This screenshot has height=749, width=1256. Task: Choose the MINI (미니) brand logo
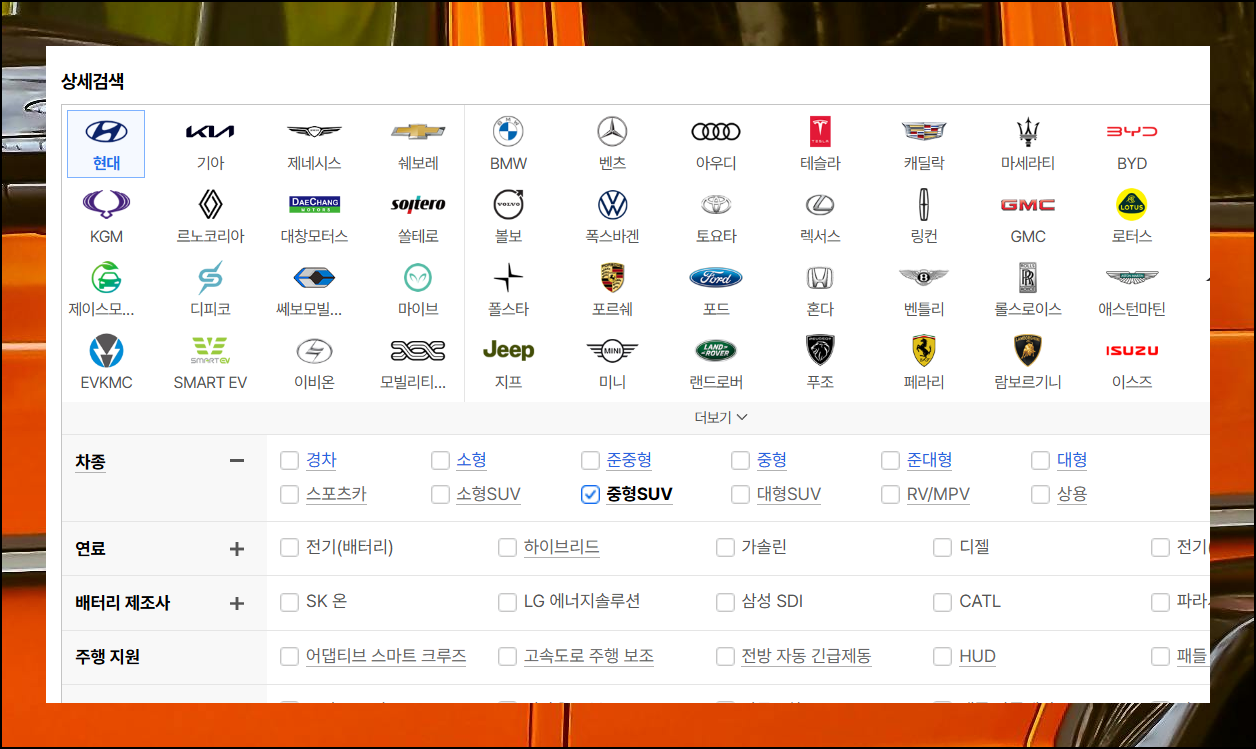(612, 350)
